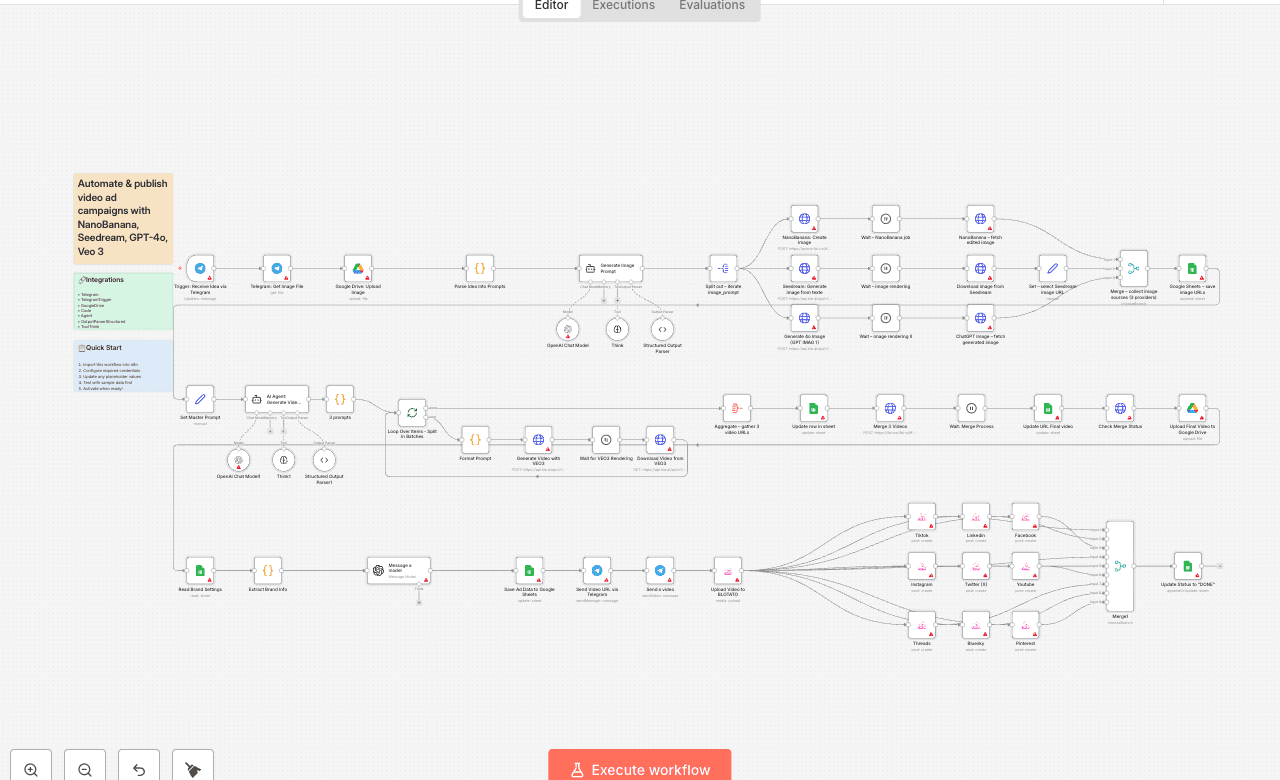
Task: Select the "Loop Over Items - Split in Batches" node
Action: coord(411,412)
